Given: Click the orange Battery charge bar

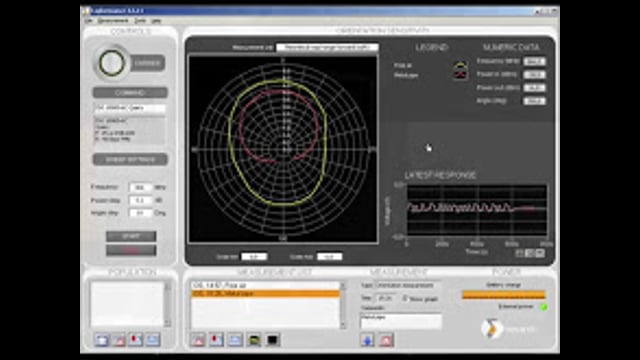Looking at the screenshot, I should coord(504,295).
